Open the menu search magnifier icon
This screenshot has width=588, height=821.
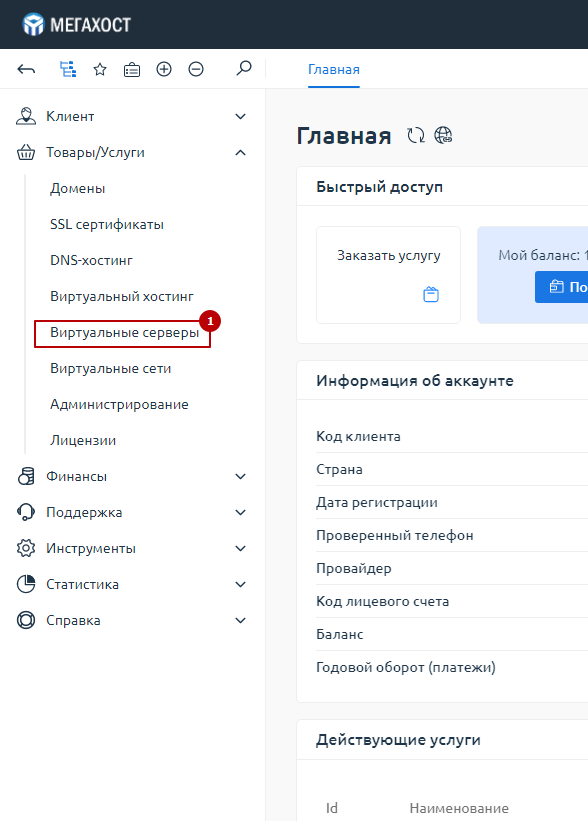pyautogui.click(x=243, y=69)
